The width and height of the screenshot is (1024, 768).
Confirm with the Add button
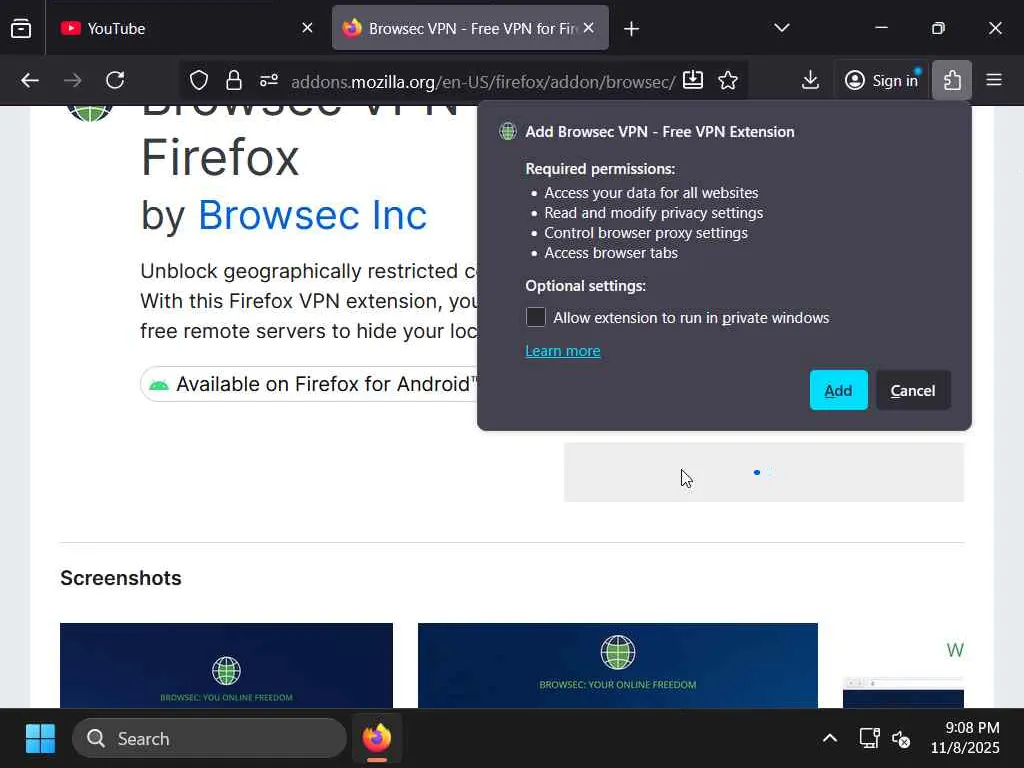click(x=839, y=391)
